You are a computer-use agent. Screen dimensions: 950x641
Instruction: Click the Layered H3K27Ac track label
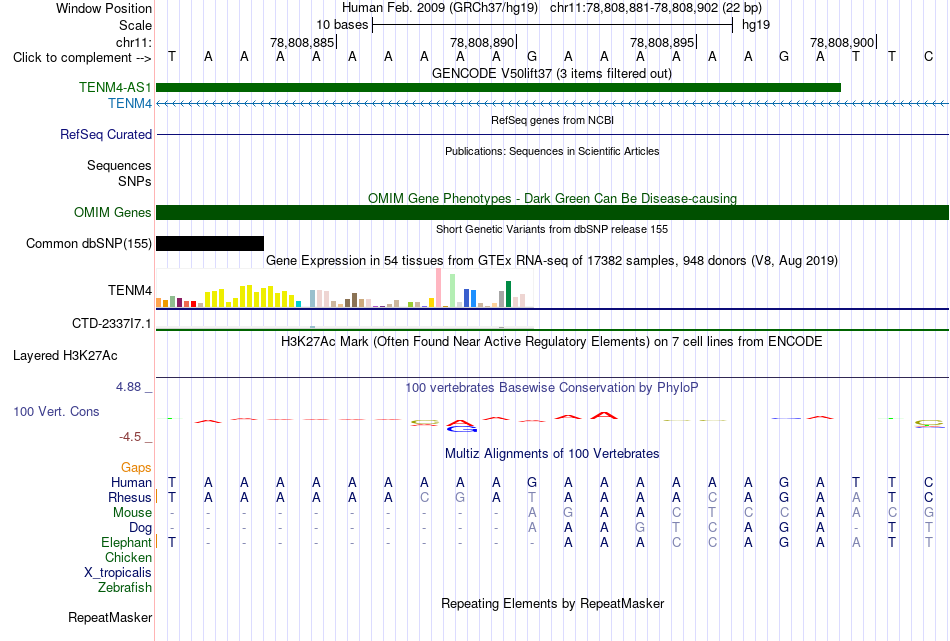[x=65, y=356]
